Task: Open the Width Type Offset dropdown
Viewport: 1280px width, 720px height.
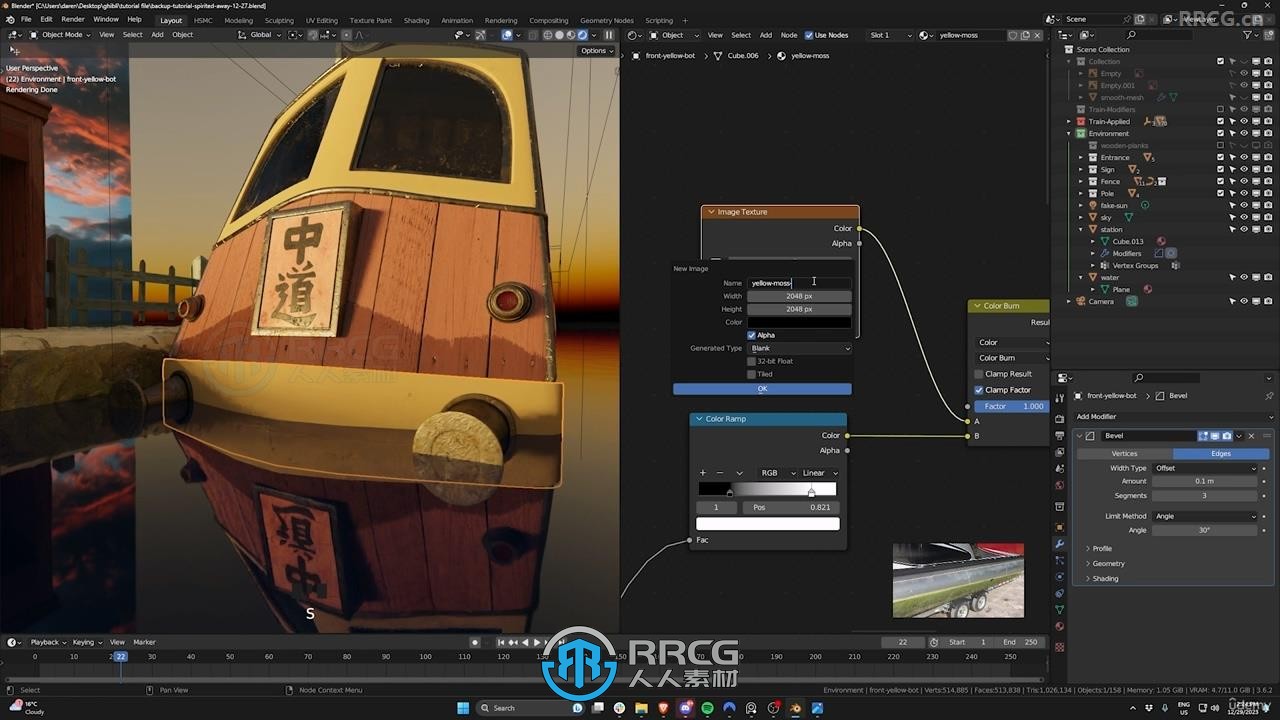Action: pos(1204,468)
